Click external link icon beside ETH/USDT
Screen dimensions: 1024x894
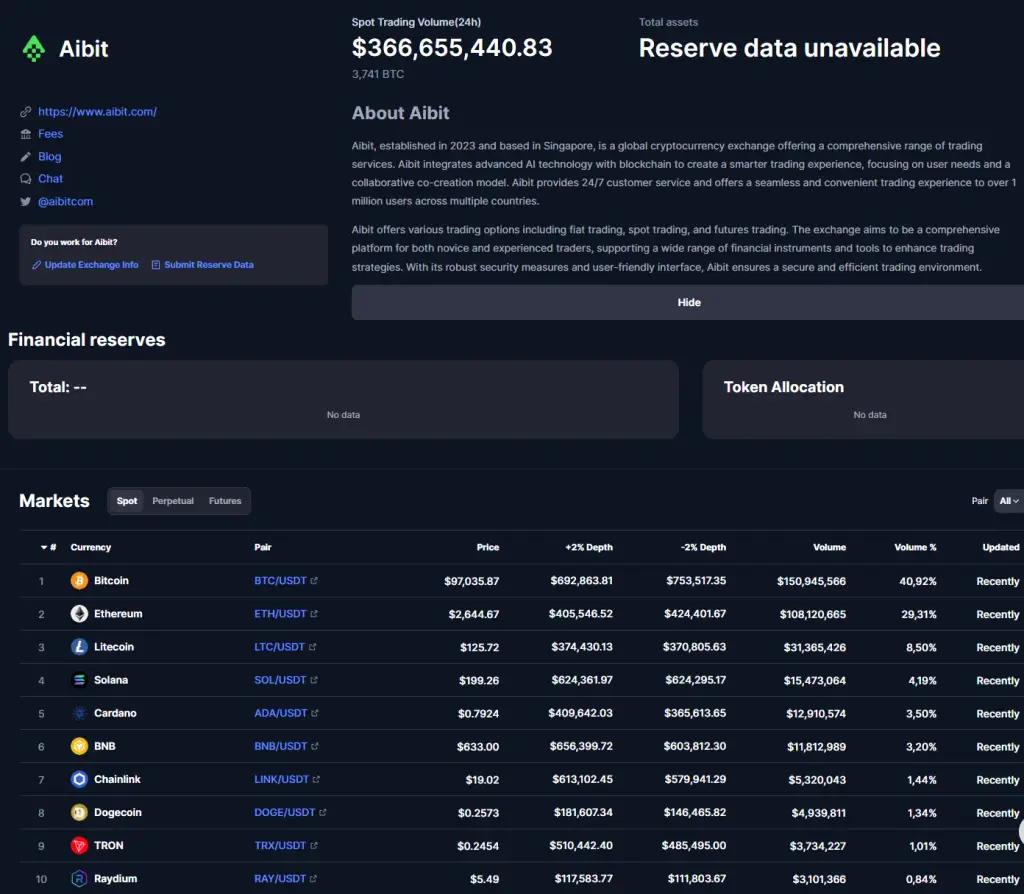314,614
